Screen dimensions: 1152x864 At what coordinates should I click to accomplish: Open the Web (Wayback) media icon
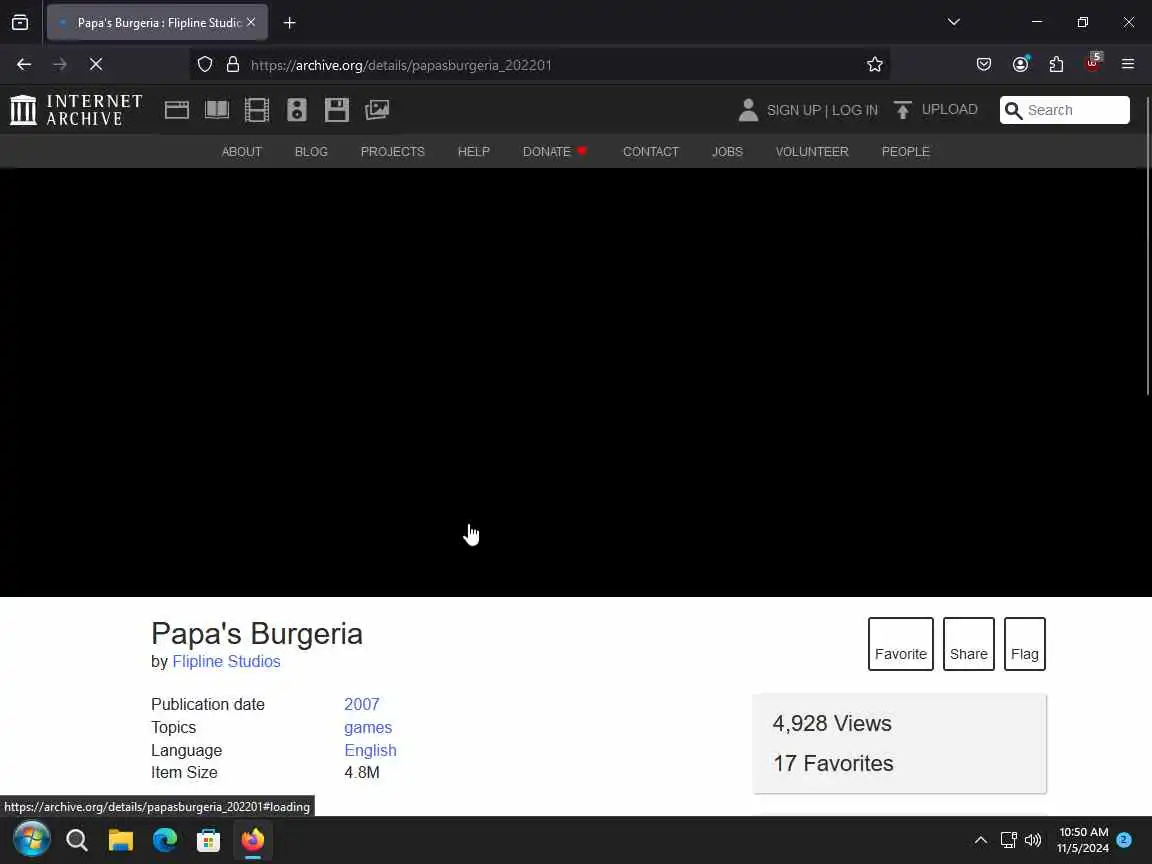pos(176,110)
